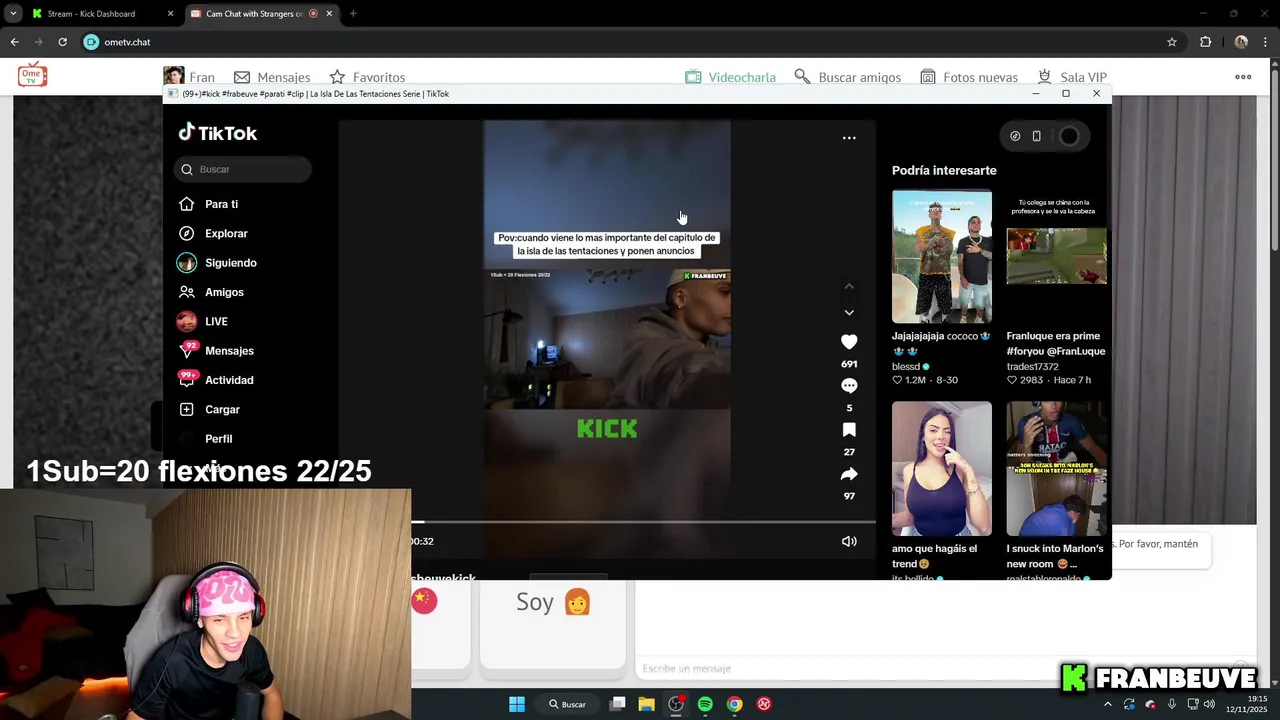Toggle video volume speaker icon
Screen dimensions: 1280x720
849,541
